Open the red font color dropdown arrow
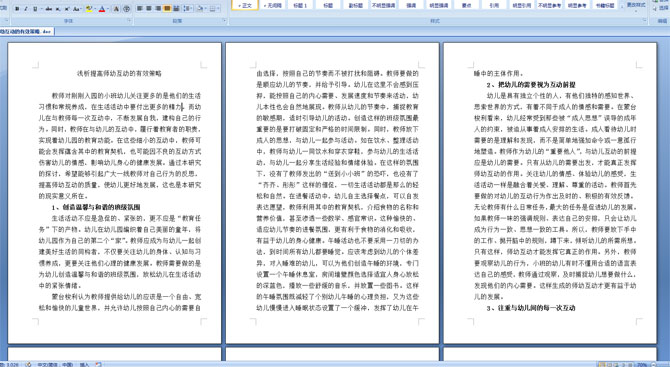This screenshot has height=367, width=670. coord(108,9)
